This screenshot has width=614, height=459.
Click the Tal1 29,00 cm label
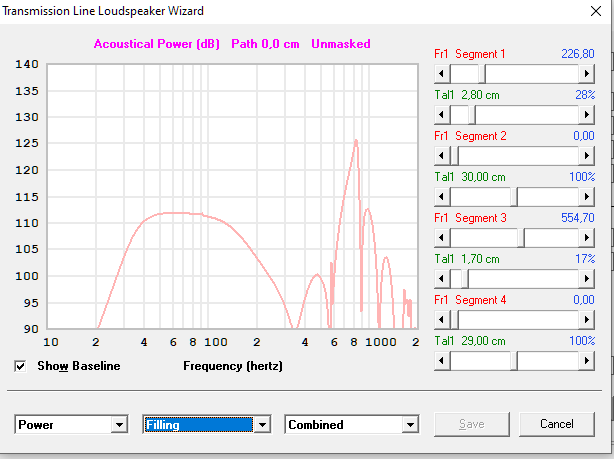pyautogui.click(x=470, y=341)
